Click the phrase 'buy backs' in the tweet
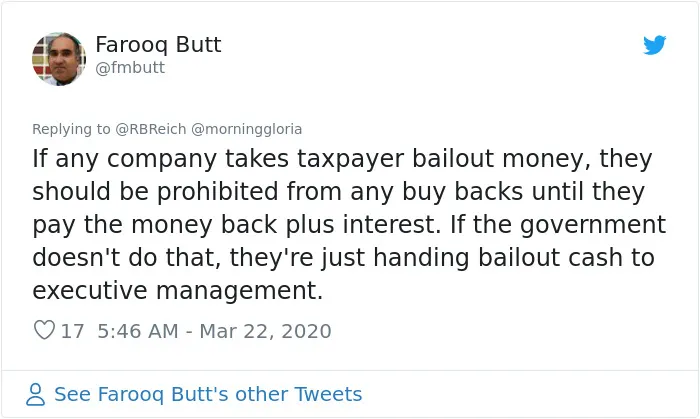Screen dimensions: 700x419 click(x=462, y=191)
